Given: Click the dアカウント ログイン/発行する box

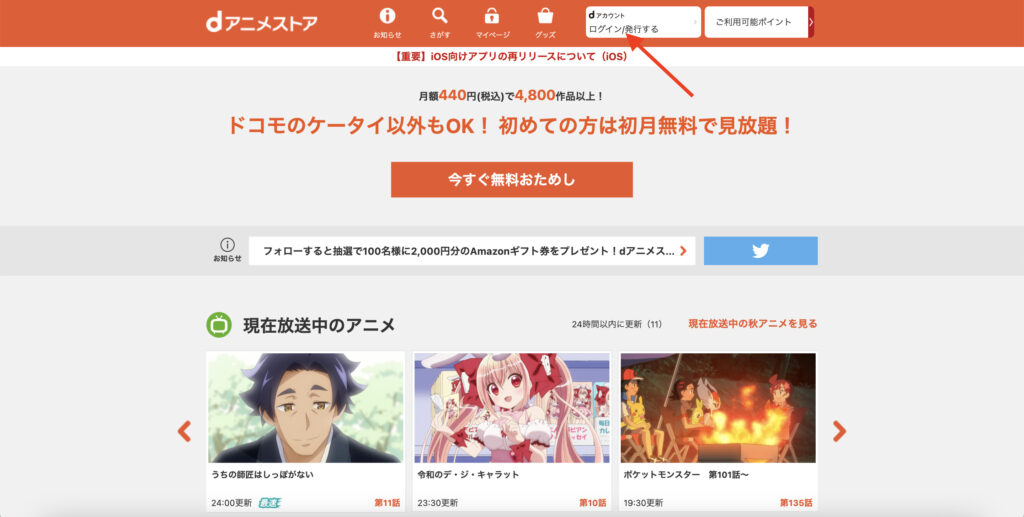Looking at the screenshot, I should pos(643,22).
